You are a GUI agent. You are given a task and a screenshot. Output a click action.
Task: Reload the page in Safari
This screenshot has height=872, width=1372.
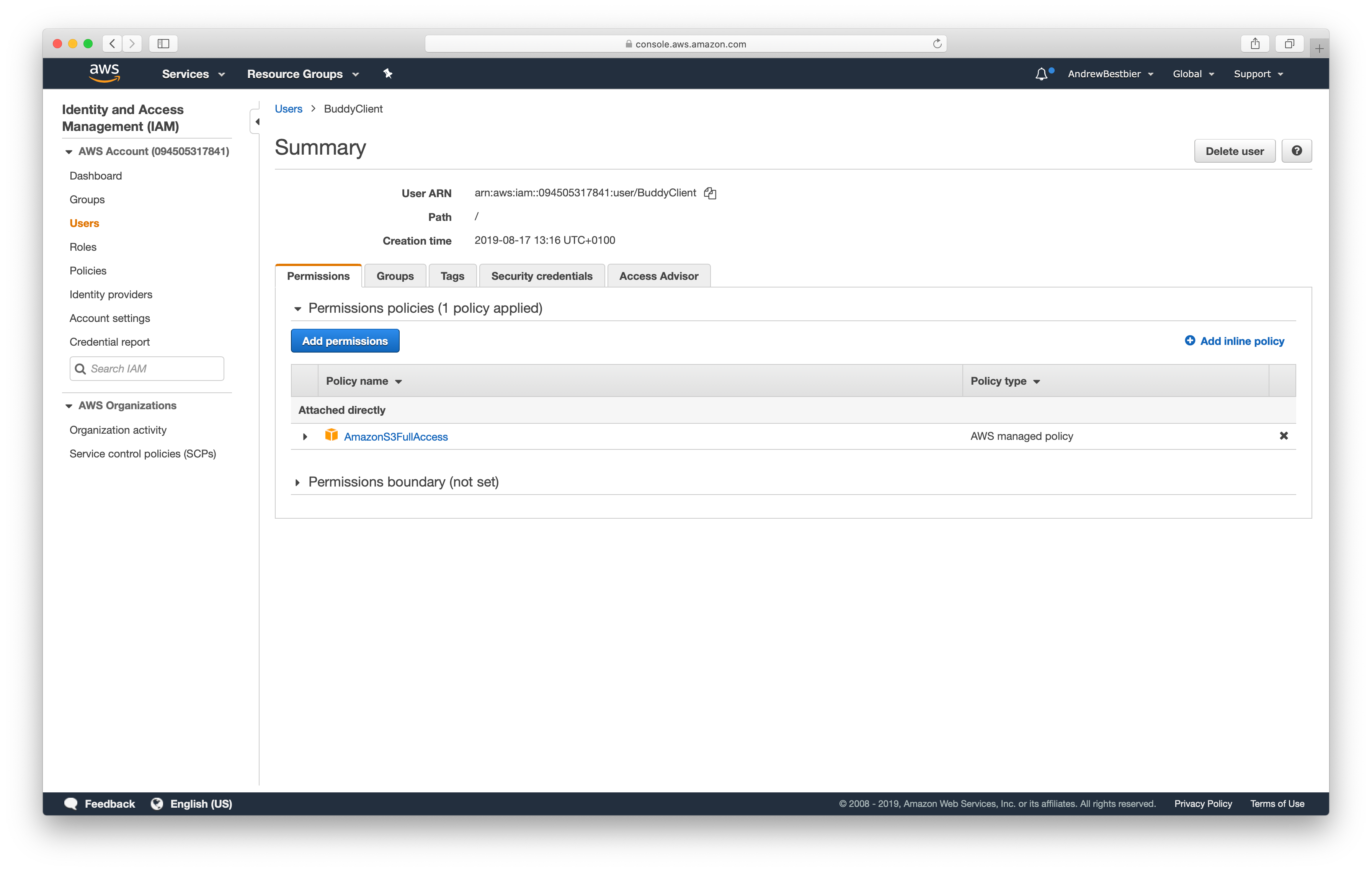(x=937, y=44)
